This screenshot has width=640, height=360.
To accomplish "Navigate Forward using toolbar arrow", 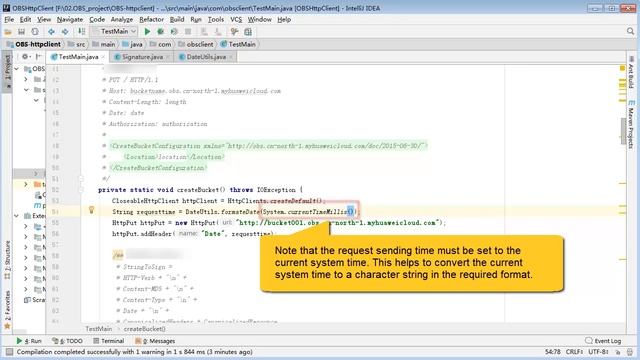I will 65,31.
